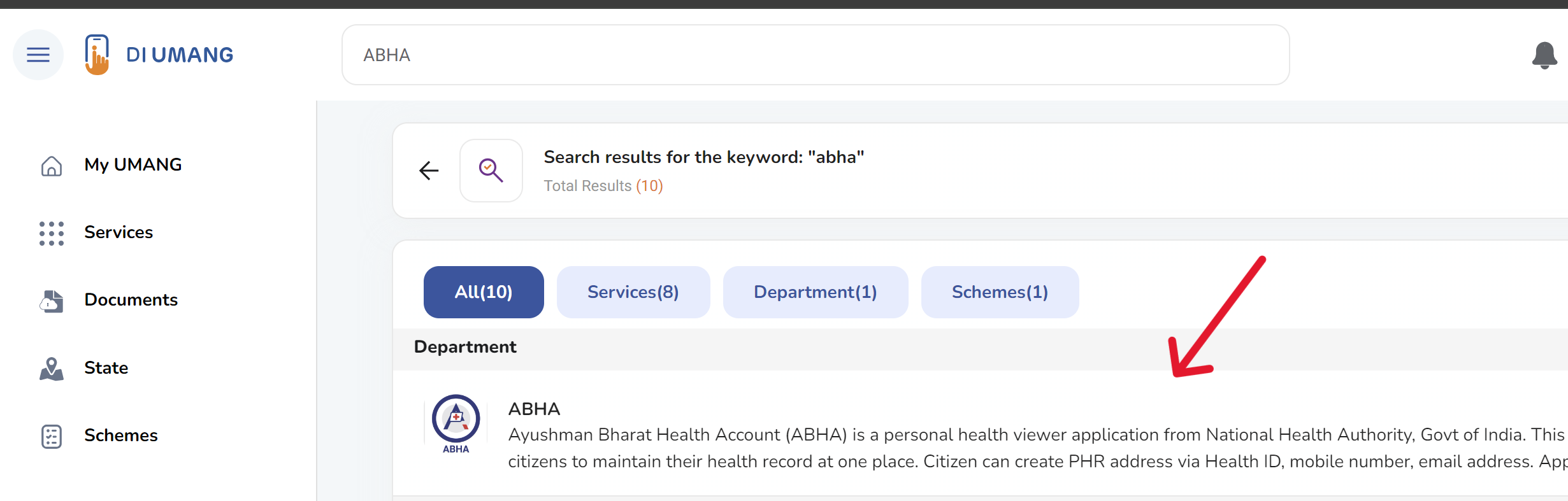This screenshot has height=501, width=1568.
Task: Select the All(10) results tab
Action: click(483, 292)
